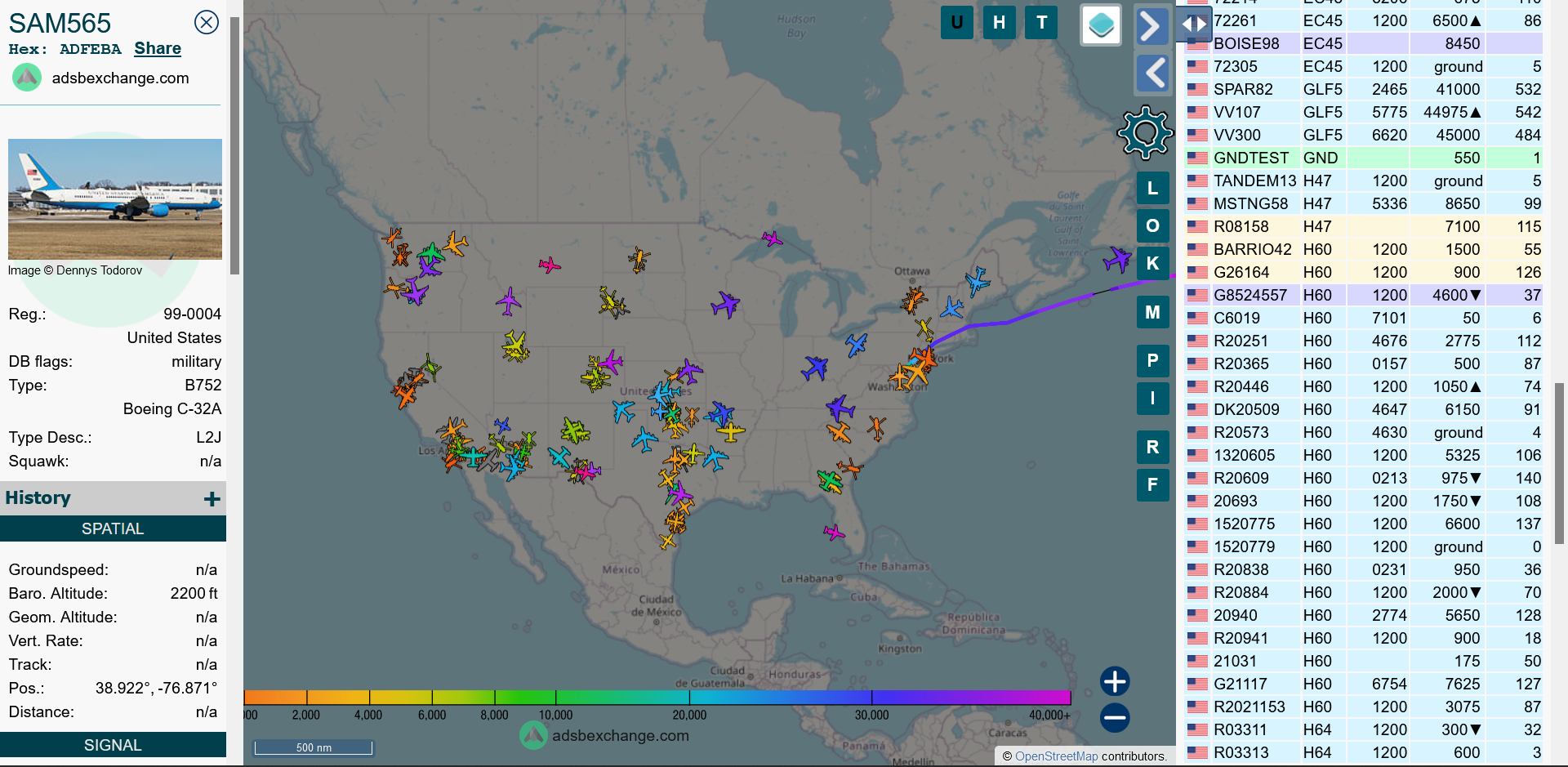Toggle the sidebar width double-arrow button
1568x767 pixels.
coord(1194,25)
